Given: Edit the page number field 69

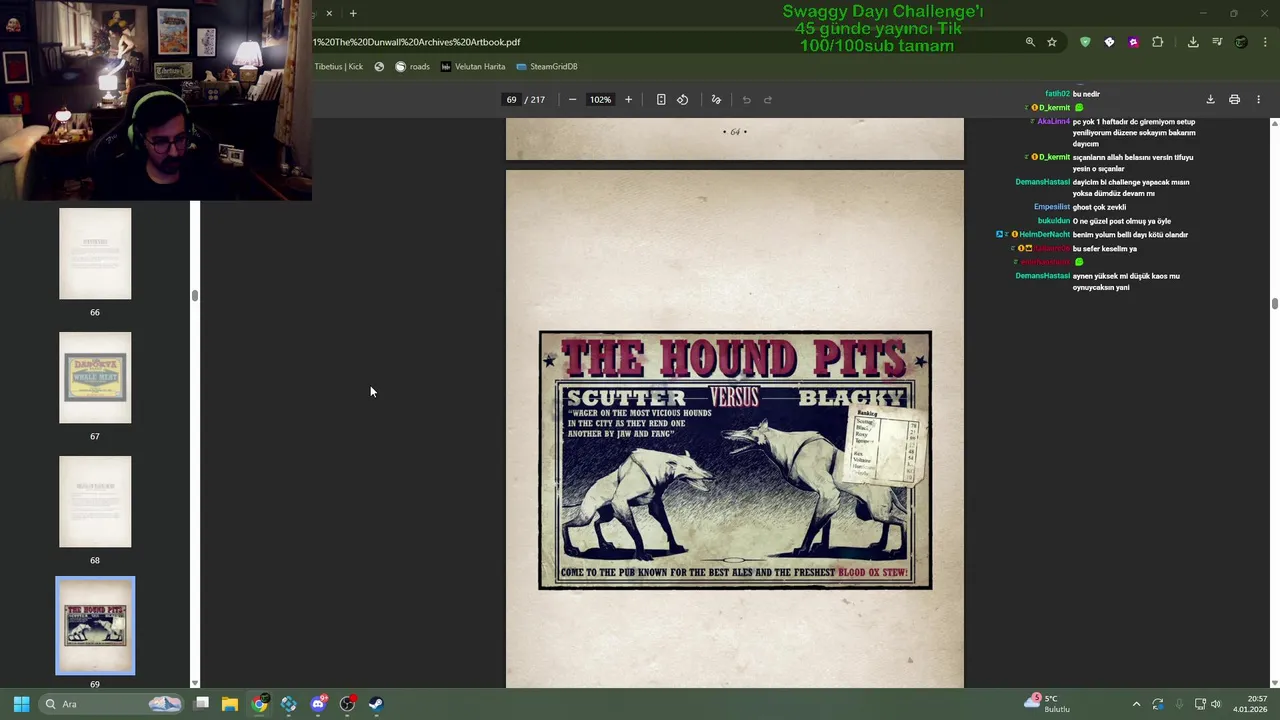Looking at the screenshot, I should click(511, 99).
